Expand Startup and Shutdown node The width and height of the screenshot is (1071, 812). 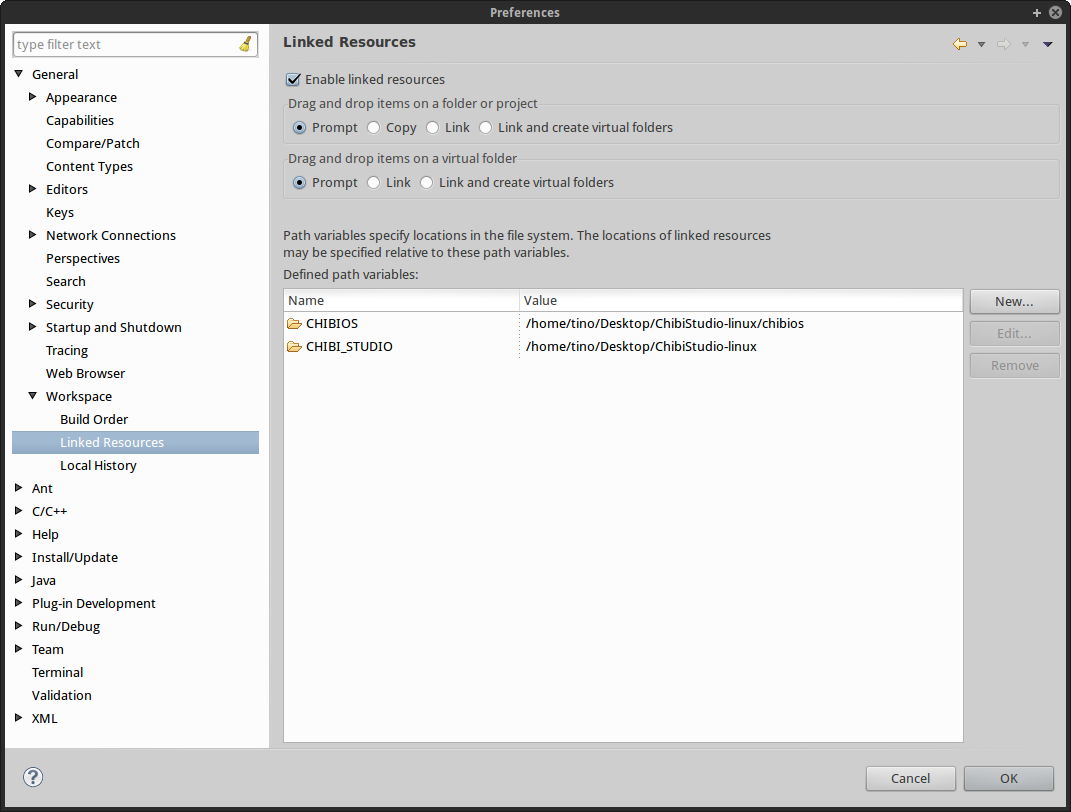(x=32, y=327)
